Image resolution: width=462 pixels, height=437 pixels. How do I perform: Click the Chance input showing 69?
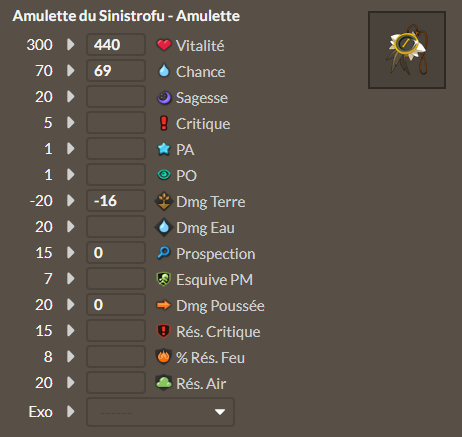point(116,70)
